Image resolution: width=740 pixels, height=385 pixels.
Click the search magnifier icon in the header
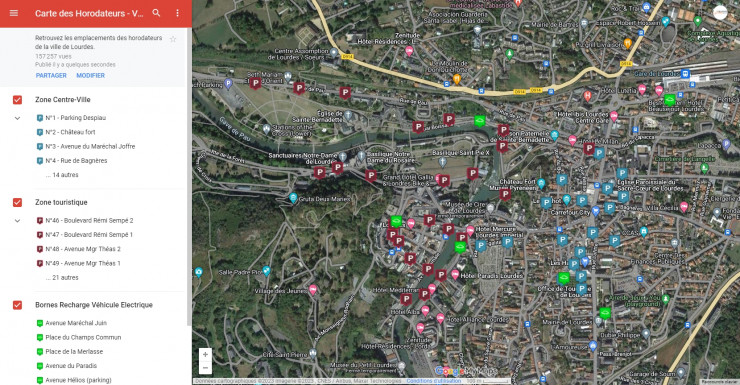pyautogui.click(x=156, y=13)
